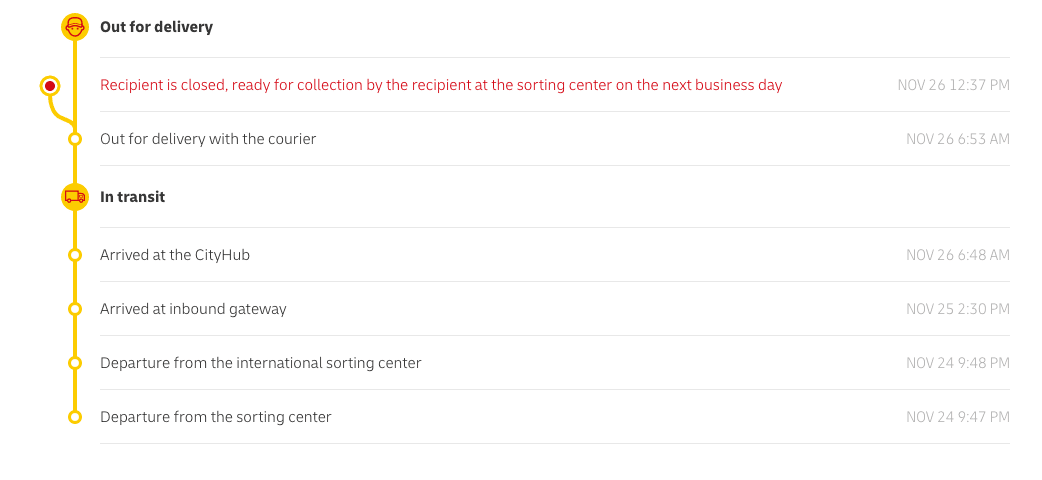Click Out for delivery with the courier text
The image size is (1042, 480).
pyautogui.click(x=208, y=139)
